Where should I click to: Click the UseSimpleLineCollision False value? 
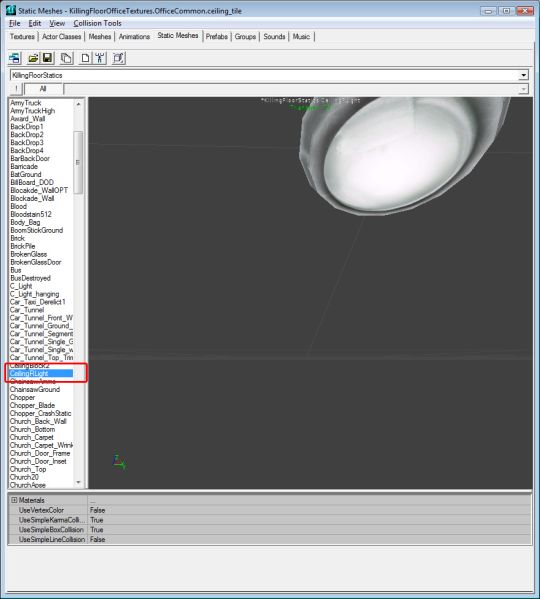pos(97,539)
